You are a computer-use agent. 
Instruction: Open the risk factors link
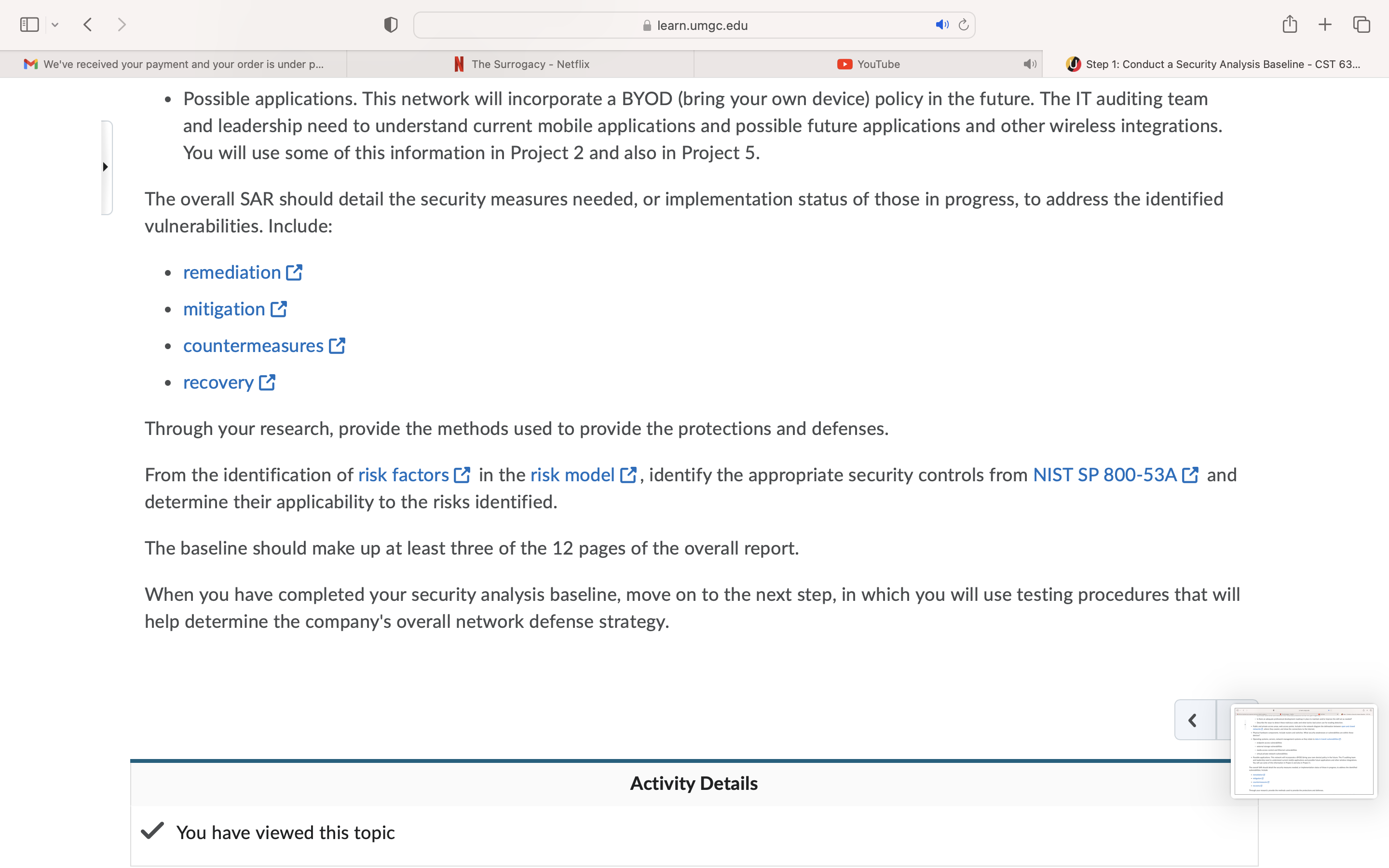tap(404, 475)
